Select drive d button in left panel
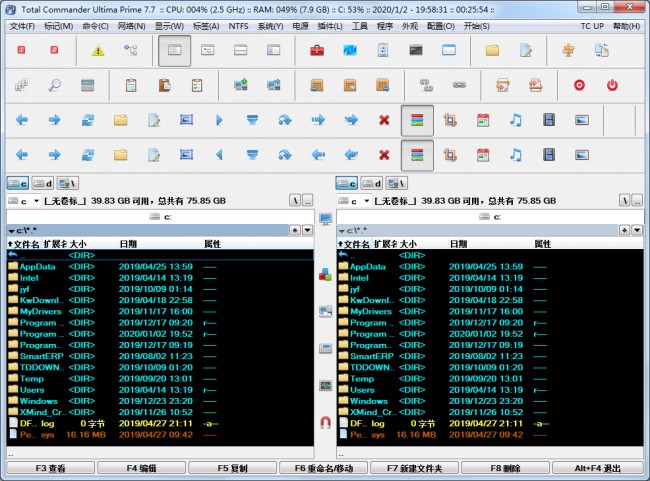650x481 pixels. point(43,183)
